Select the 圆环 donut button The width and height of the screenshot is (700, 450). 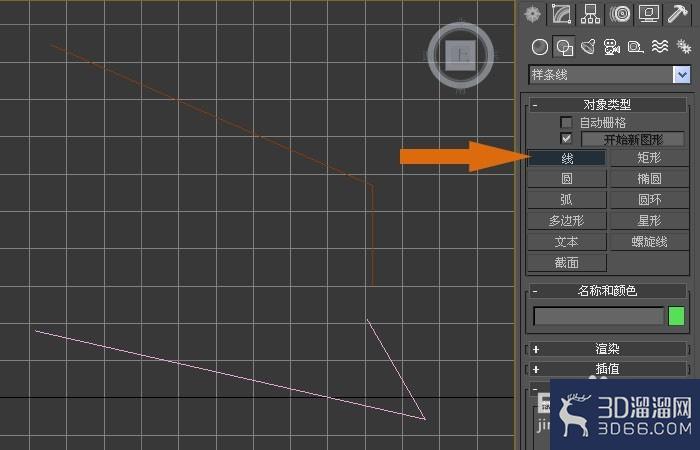tap(650, 200)
